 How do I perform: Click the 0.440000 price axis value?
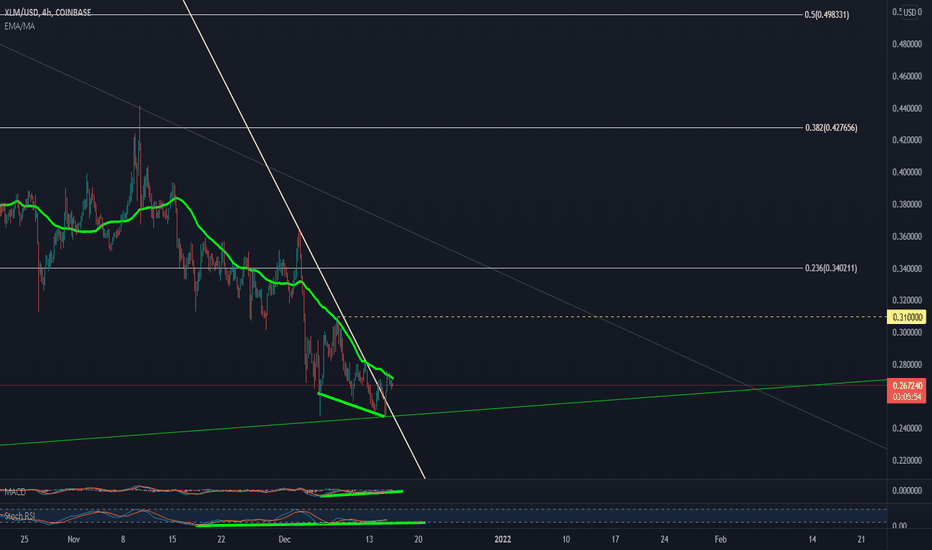(x=907, y=109)
